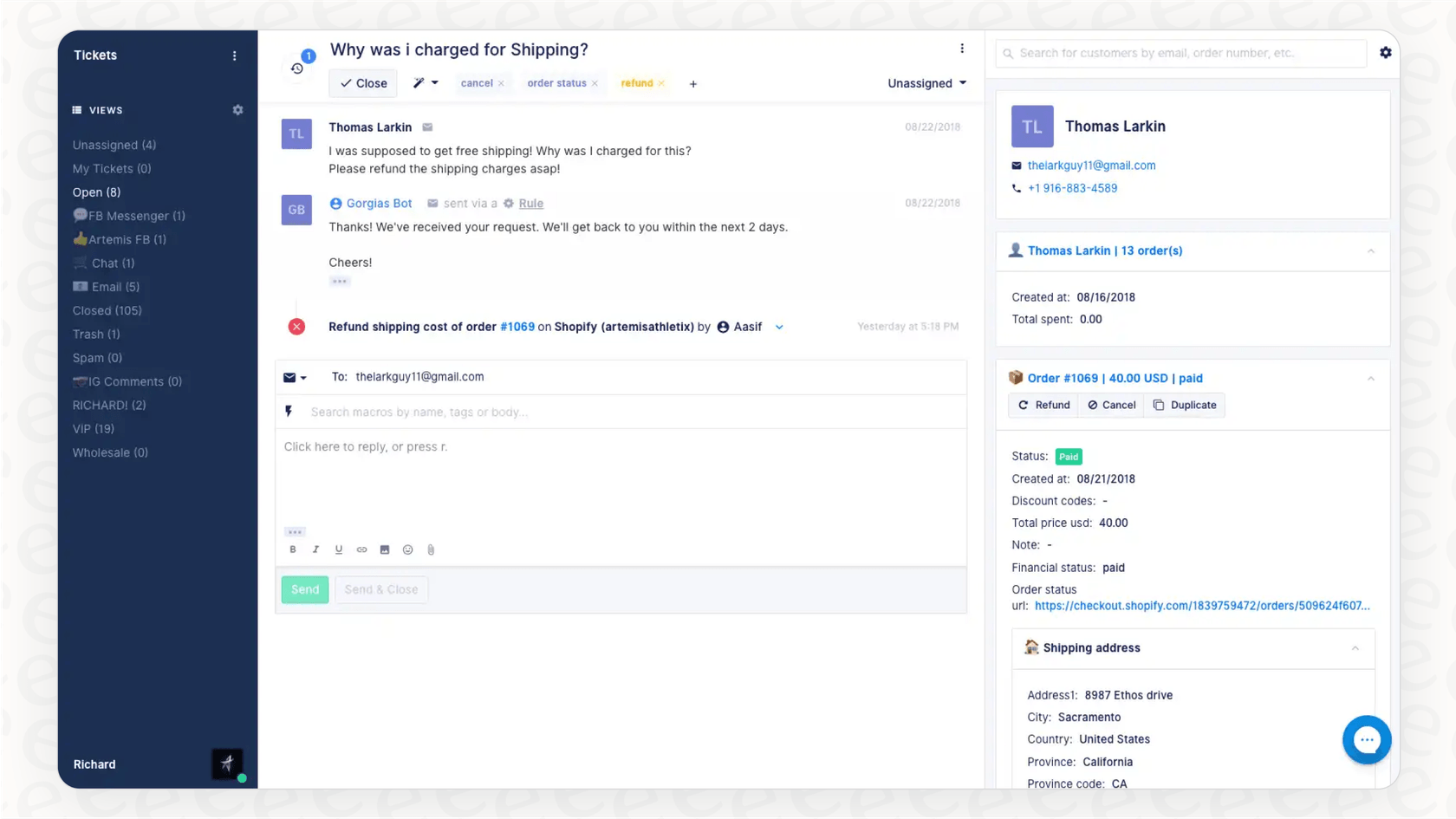Click the attachment paperclip icon
The width and height of the screenshot is (1456, 819).
point(430,549)
